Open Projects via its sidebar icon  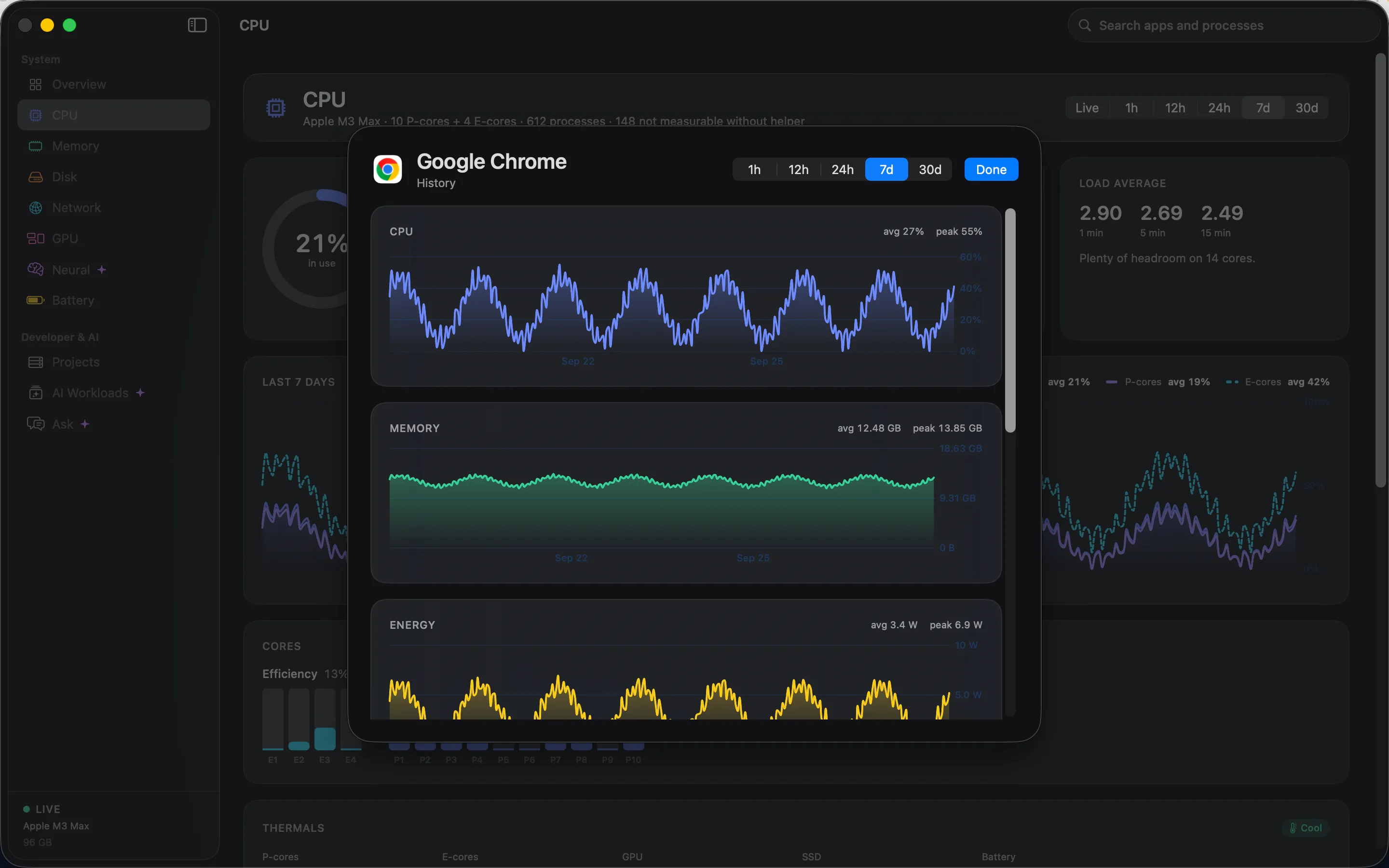(x=36, y=362)
